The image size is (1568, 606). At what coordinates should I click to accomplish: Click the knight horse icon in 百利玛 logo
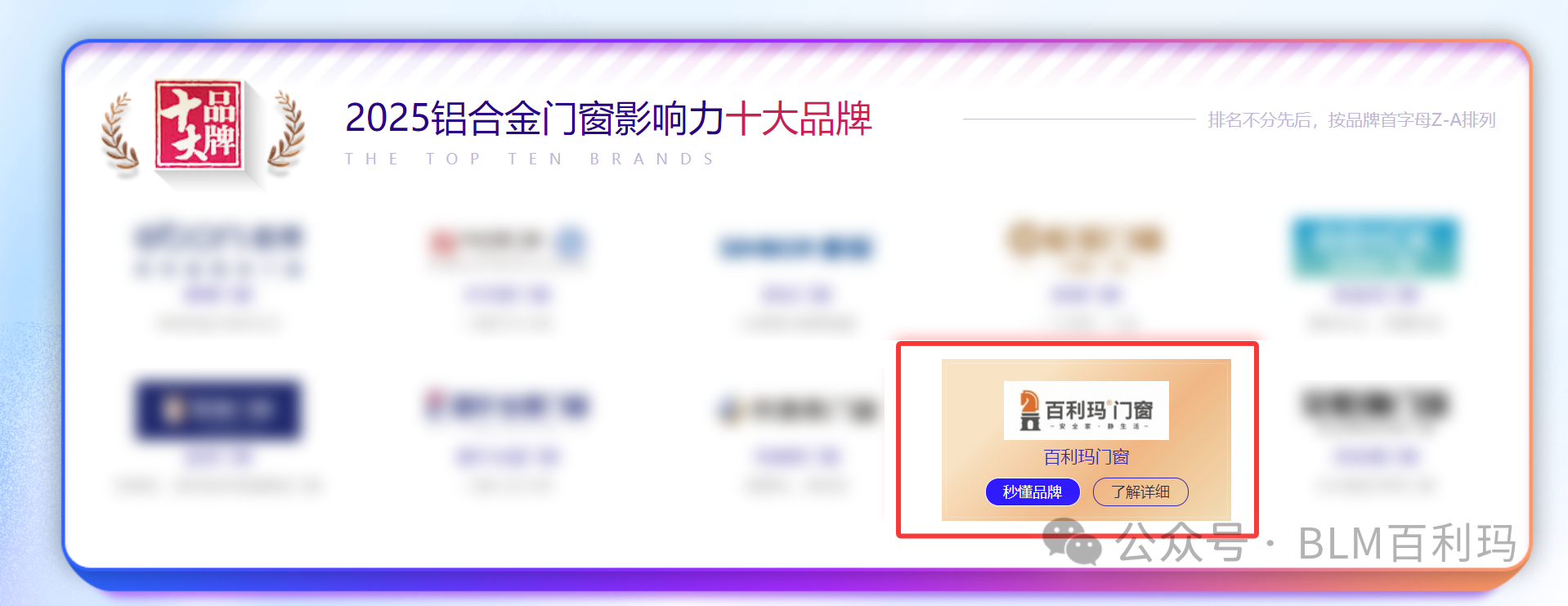pos(1029,411)
